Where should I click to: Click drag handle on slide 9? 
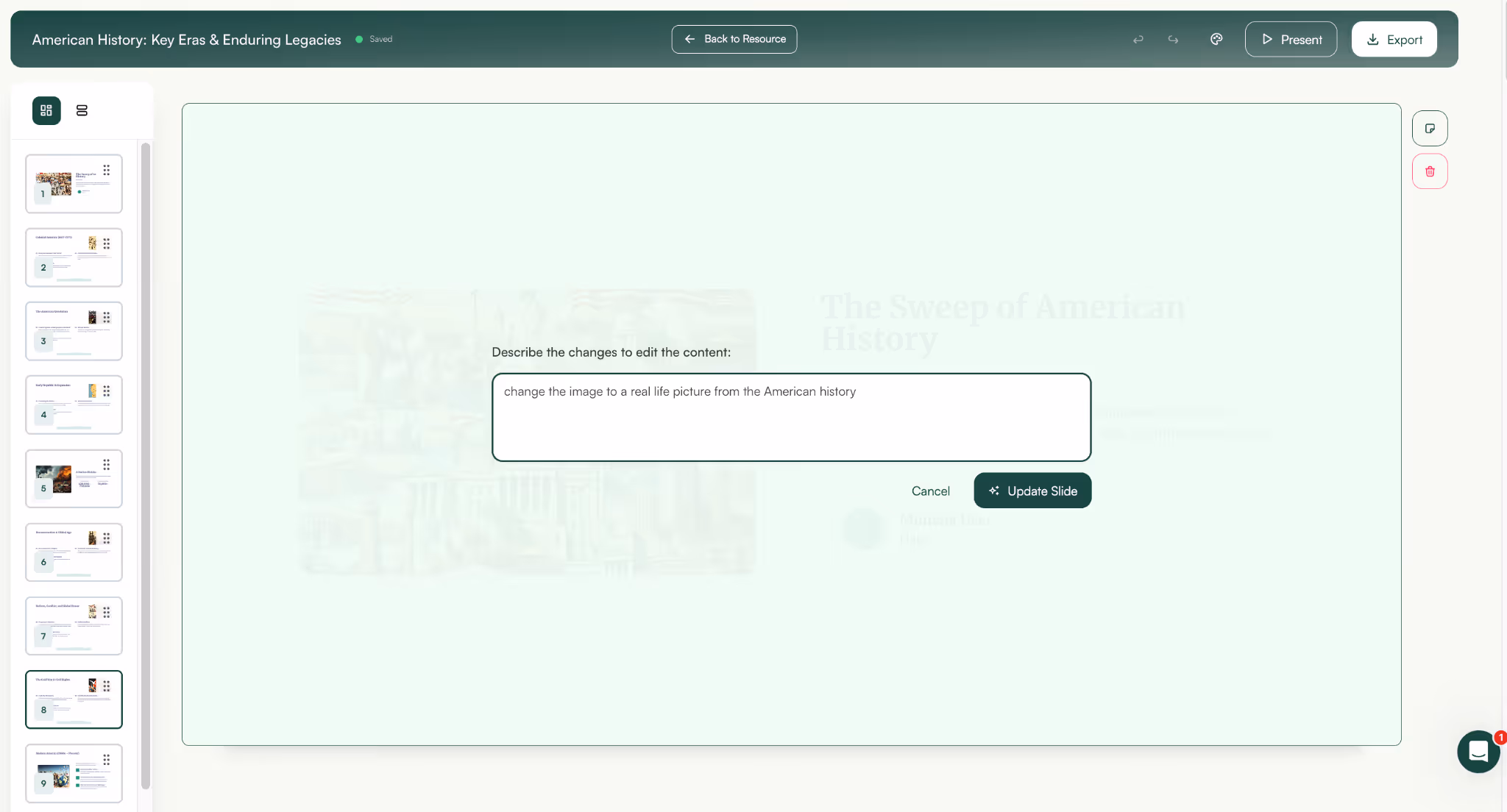(107, 760)
